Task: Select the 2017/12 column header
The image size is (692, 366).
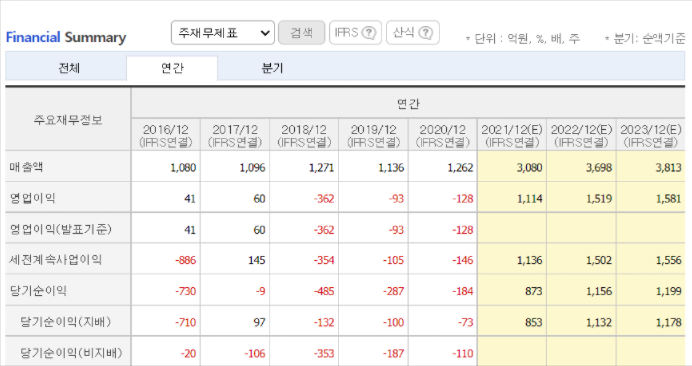Action: [235, 136]
